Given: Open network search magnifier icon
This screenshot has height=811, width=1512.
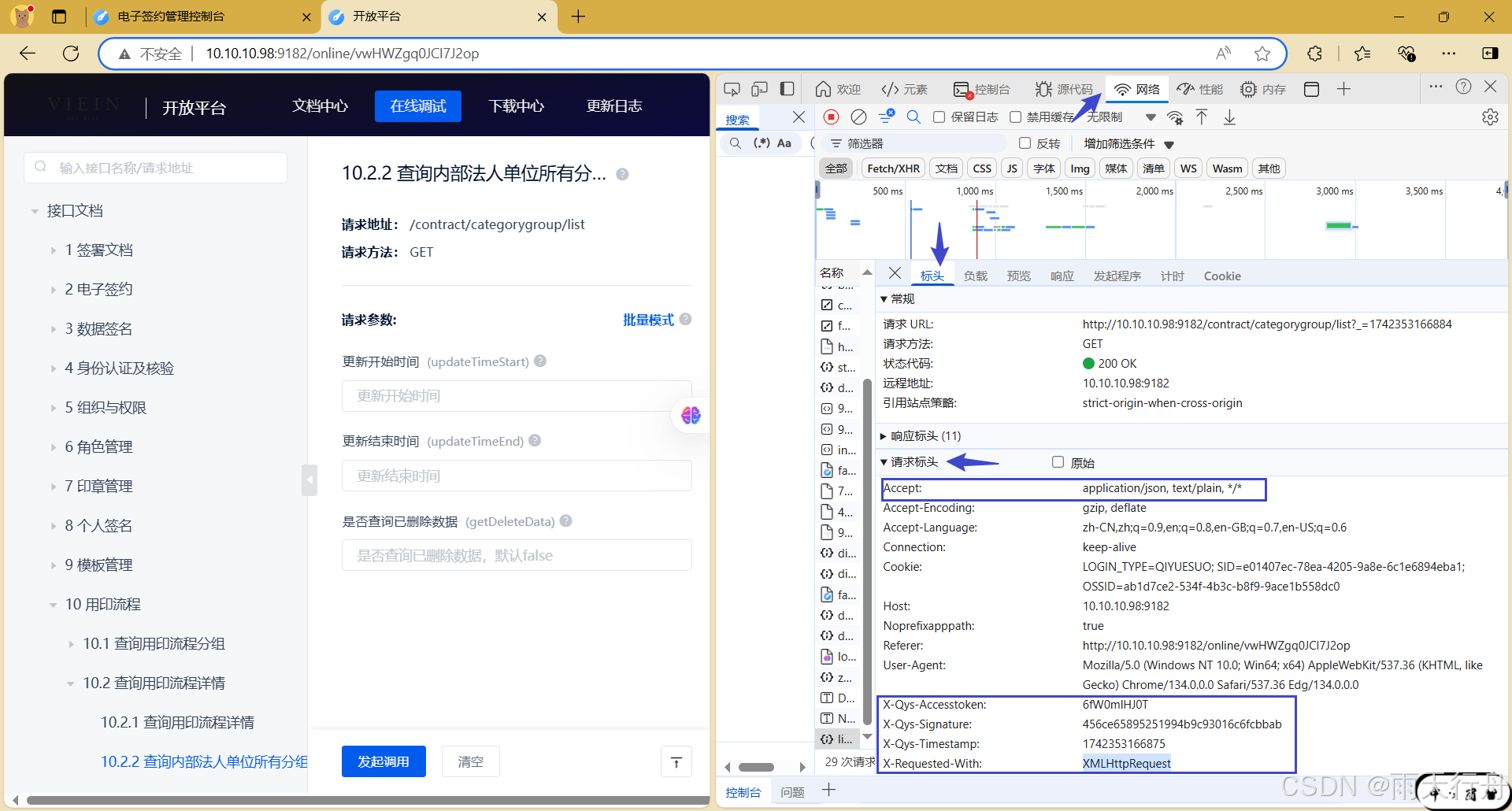Looking at the screenshot, I should [913, 117].
